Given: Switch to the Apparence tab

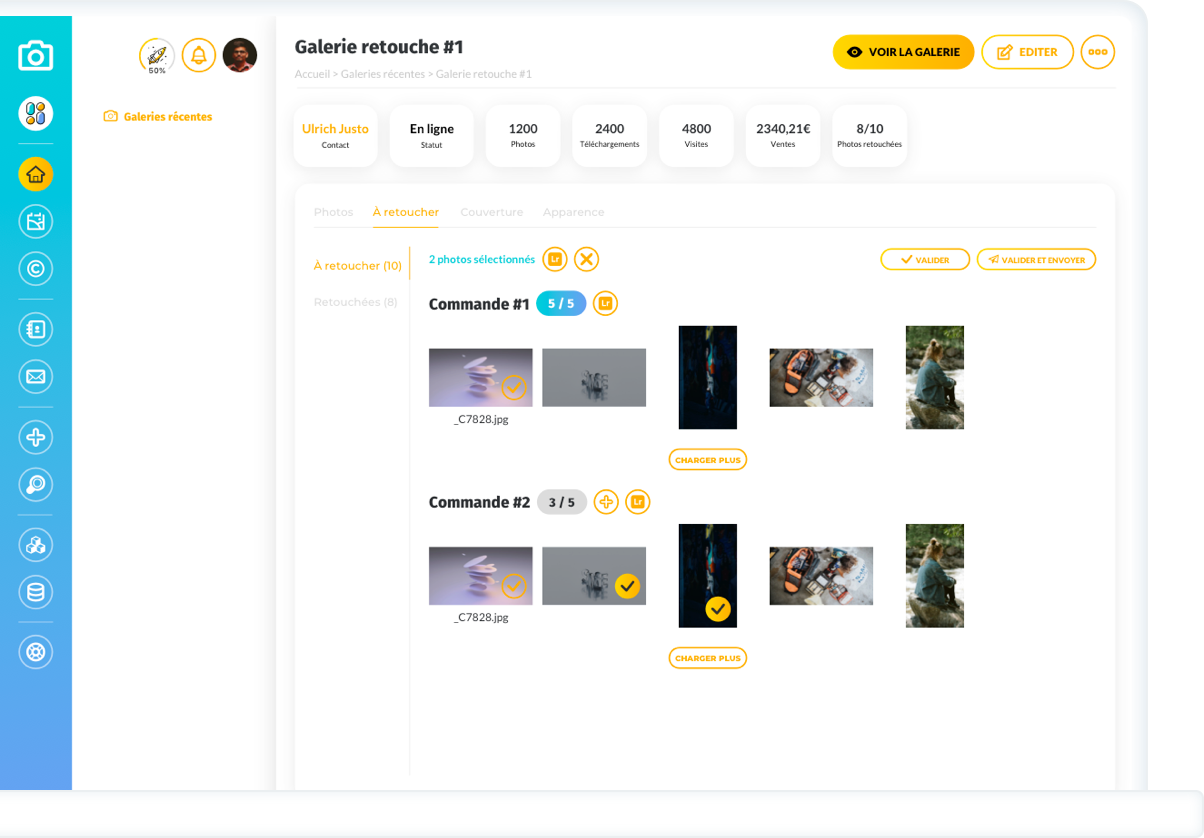Looking at the screenshot, I should [573, 212].
